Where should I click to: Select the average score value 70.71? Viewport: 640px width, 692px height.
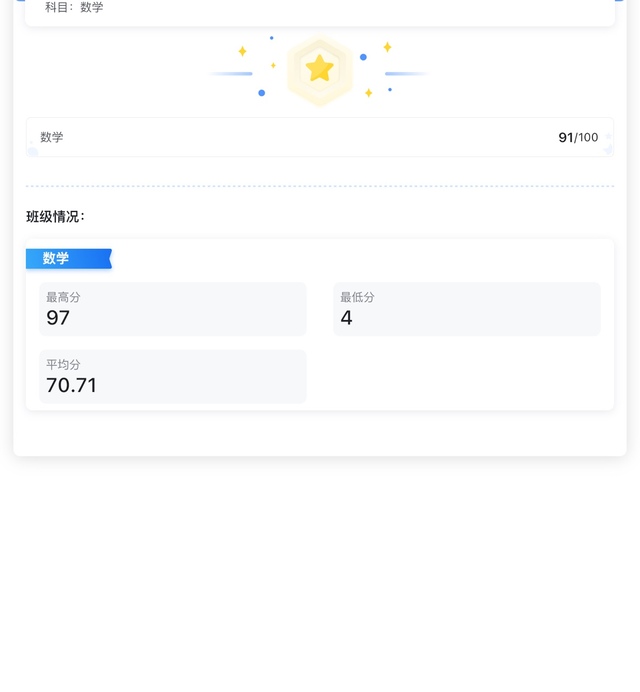tap(71, 385)
